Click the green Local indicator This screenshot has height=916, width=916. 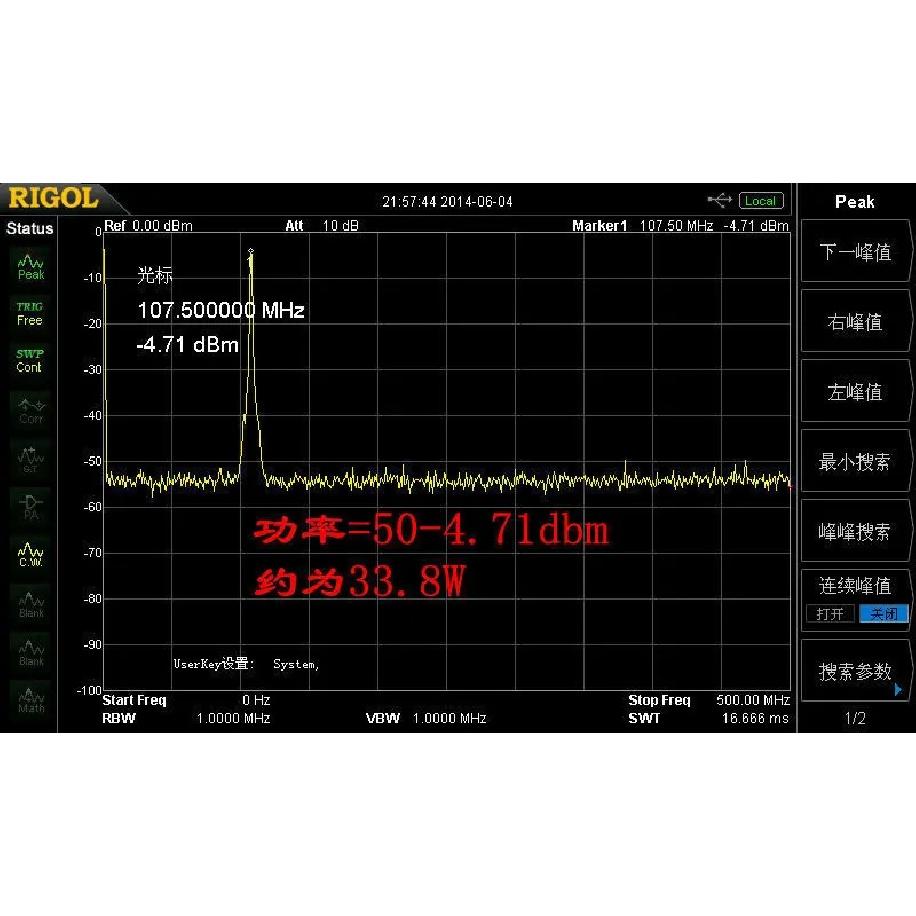761,200
